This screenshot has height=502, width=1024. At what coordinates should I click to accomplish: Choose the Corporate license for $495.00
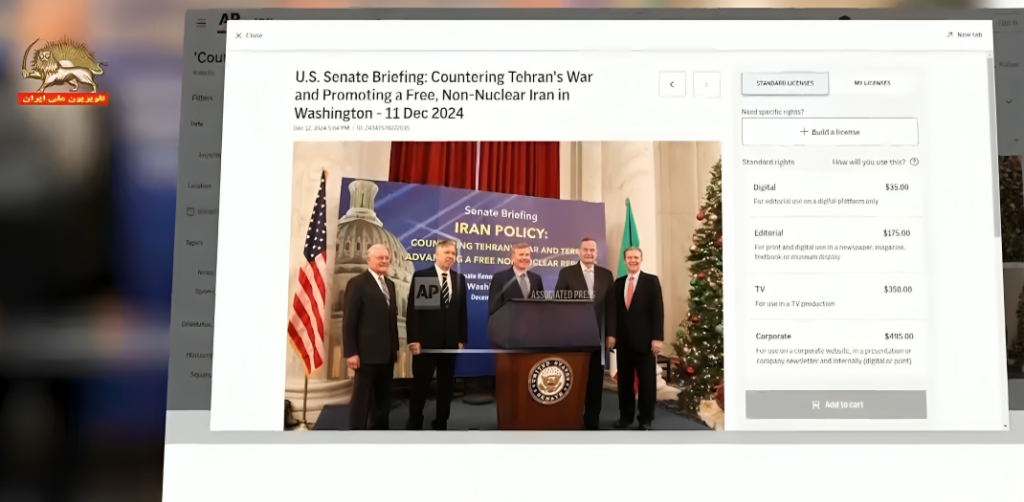832,346
